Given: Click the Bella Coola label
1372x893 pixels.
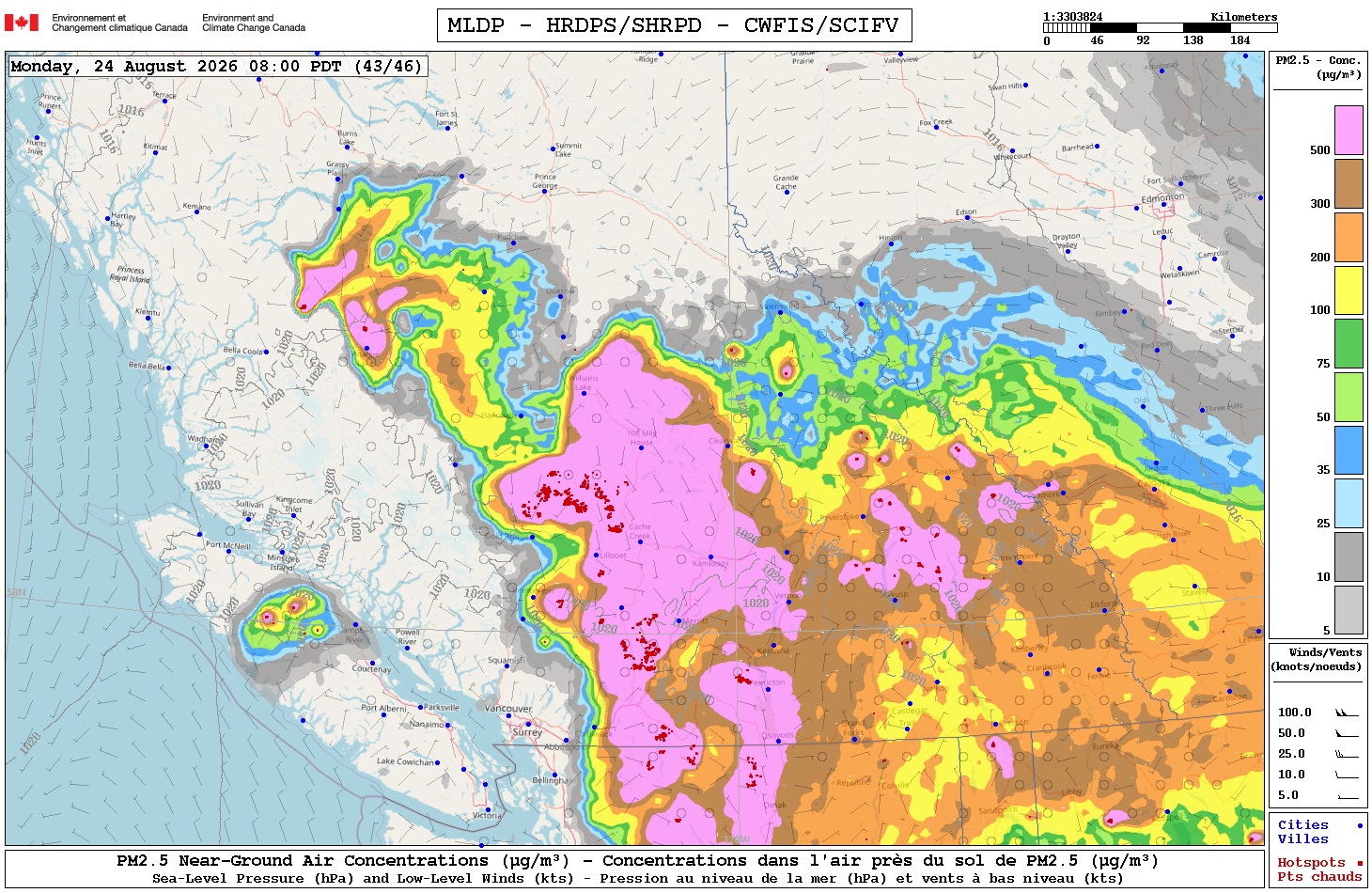Looking at the screenshot, I should click(x=242, y=351).
